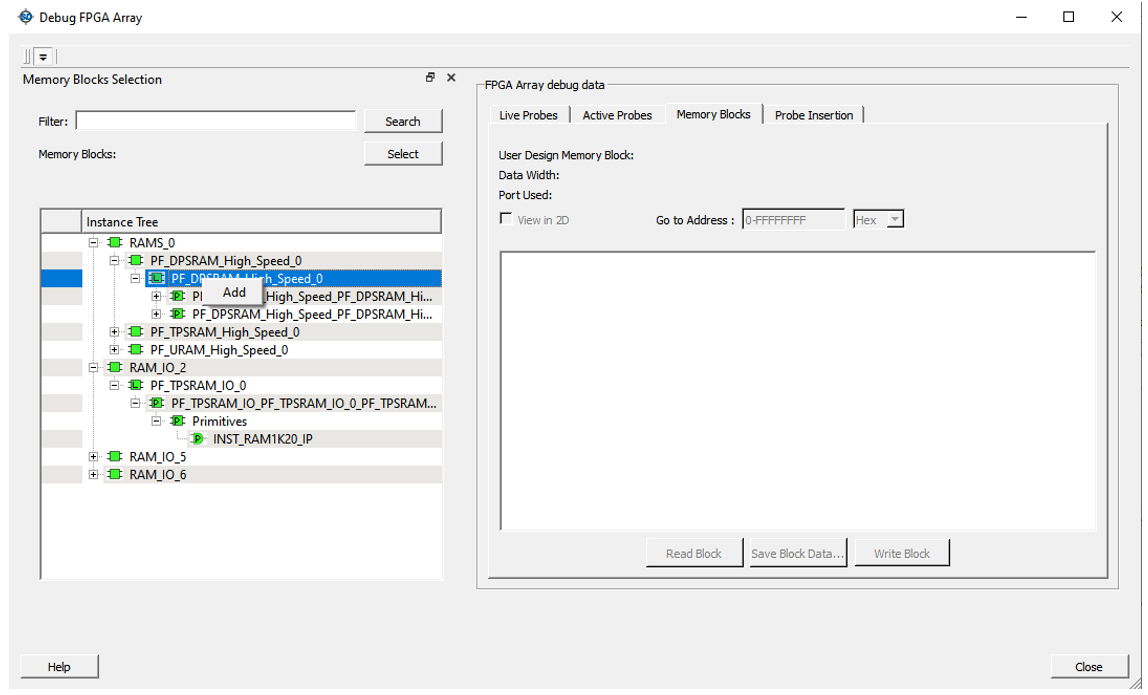This screenshot has width=1148, height=695.
Task: Click the Primitives node icon
Action: click(x=177, y=421)
